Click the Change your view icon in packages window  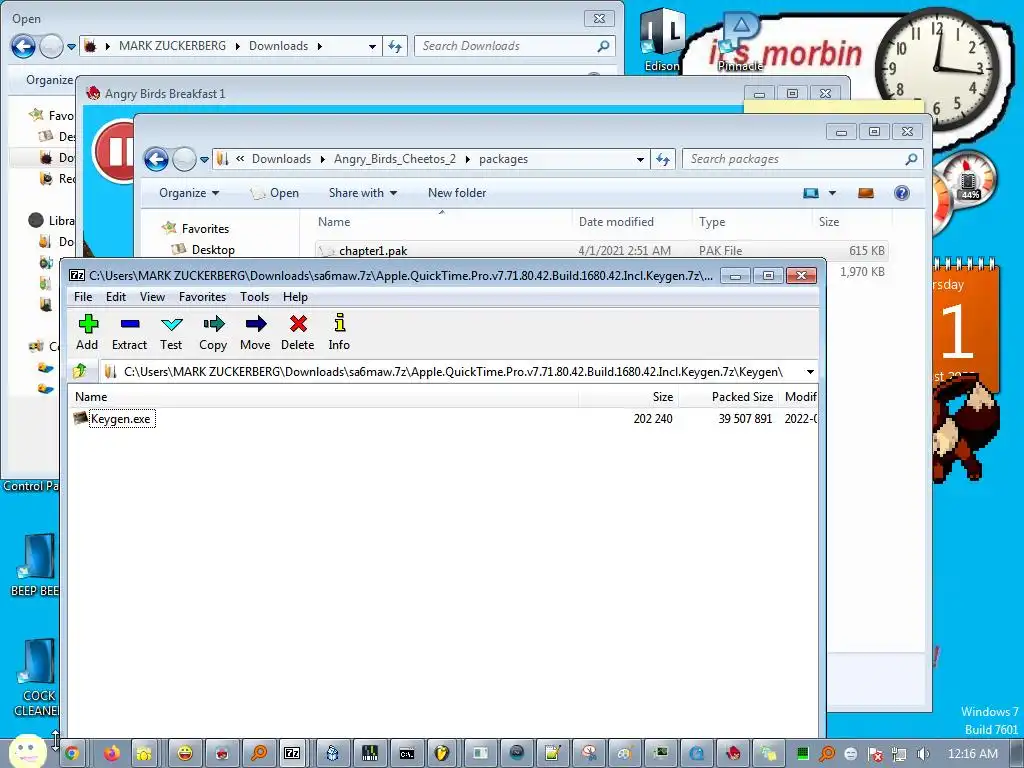pos(810,193)
